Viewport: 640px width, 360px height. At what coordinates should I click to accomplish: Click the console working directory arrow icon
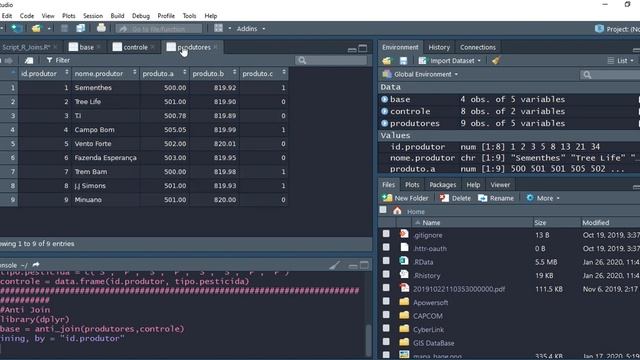(36, 265)
